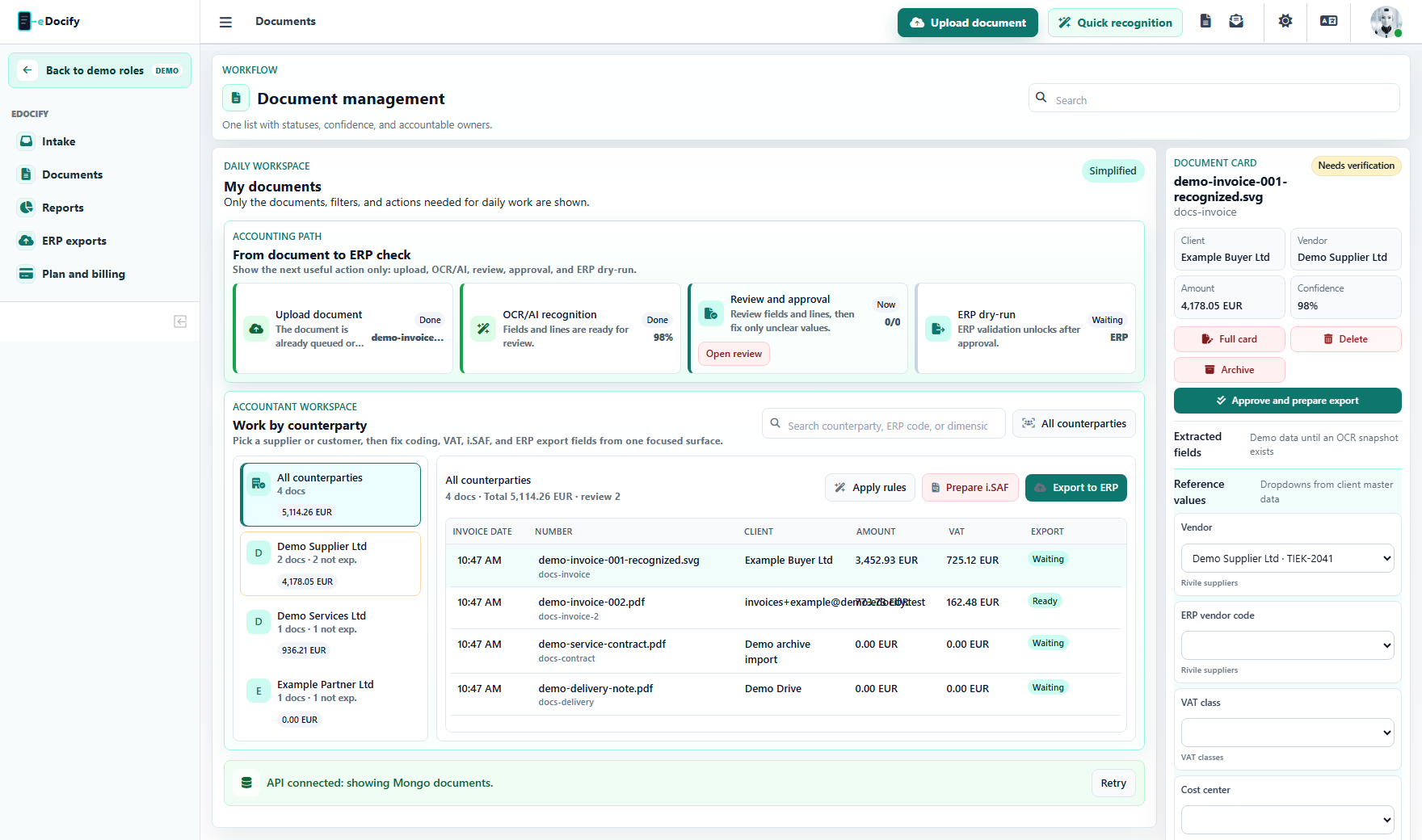Click the Demo Services Ltd avatar badge
Screen dimensions: 1422x840
259,622
